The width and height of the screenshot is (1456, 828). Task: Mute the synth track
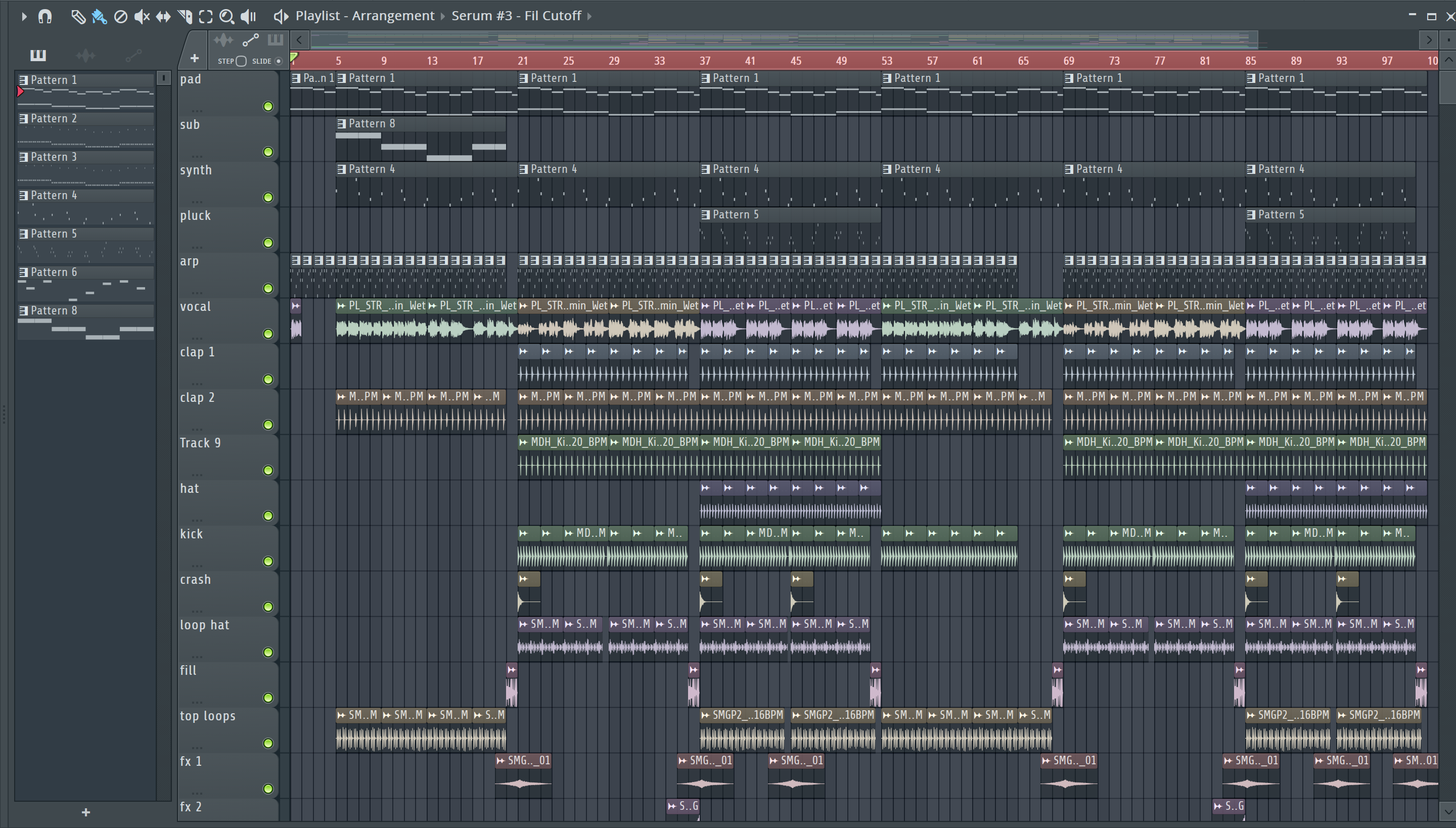[x=268, y=197]
